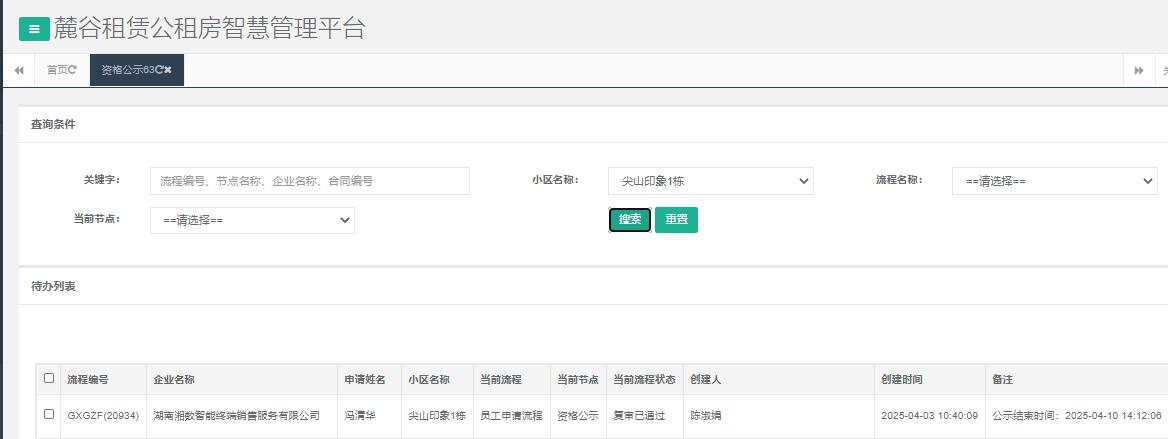The image size is (1168, 439).
Task: Open the 小区名称 dropdown showing 尖山印象1栋
Action: point(710,181)
